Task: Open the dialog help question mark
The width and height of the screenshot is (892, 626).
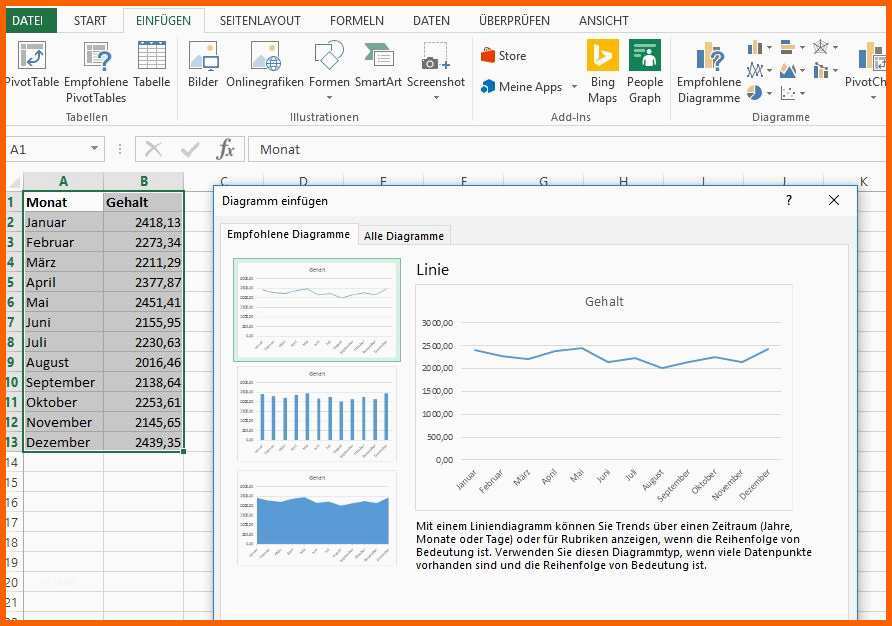Action: [x=788, y=200]
